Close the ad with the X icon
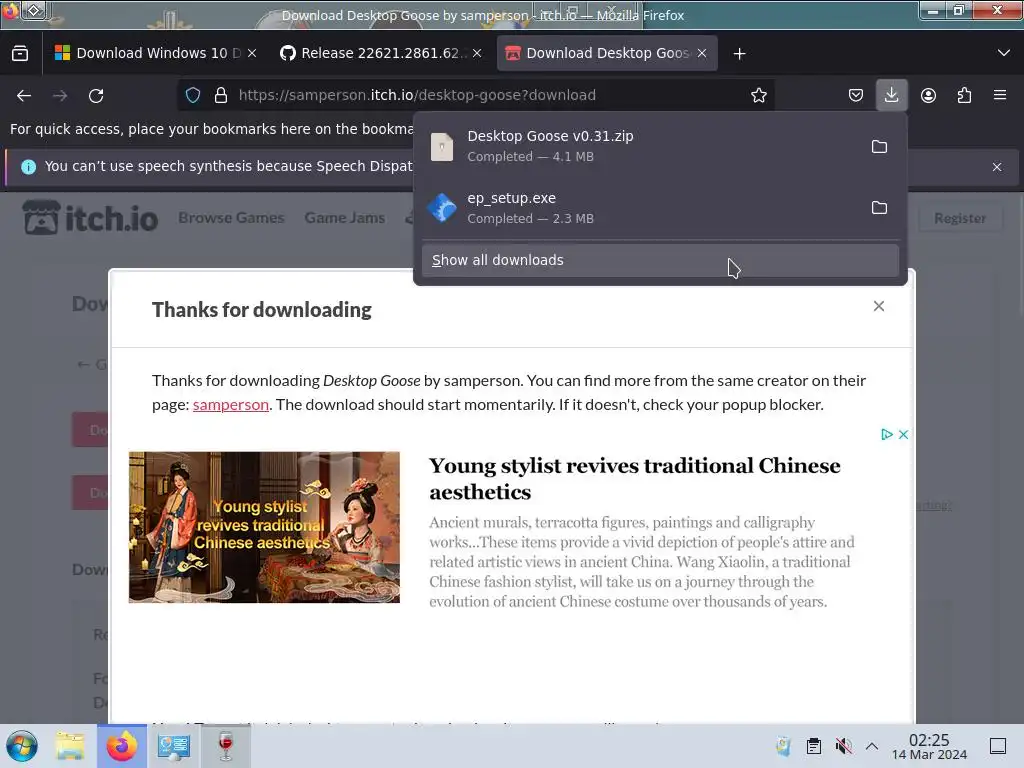 coord(903,434)
